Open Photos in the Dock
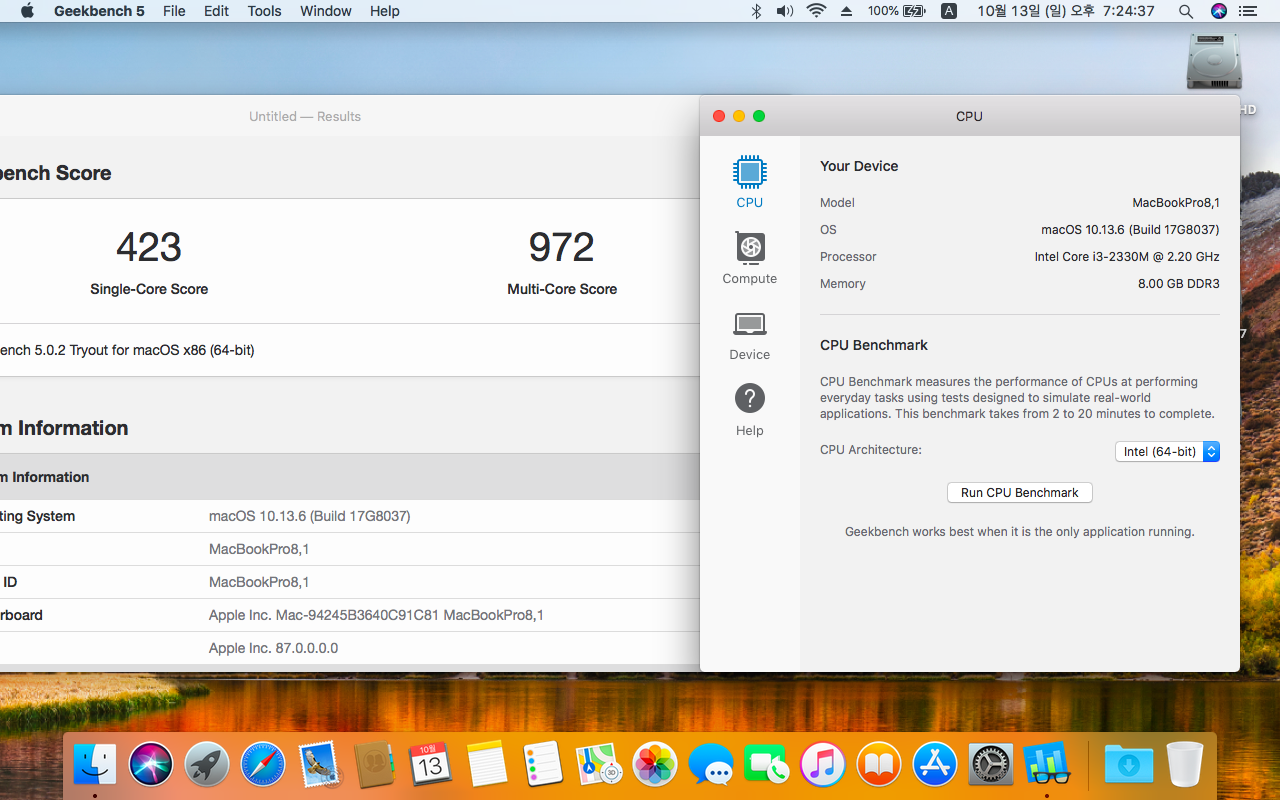Viewport: 1280px width, 800px height. (x=656, y=766)
